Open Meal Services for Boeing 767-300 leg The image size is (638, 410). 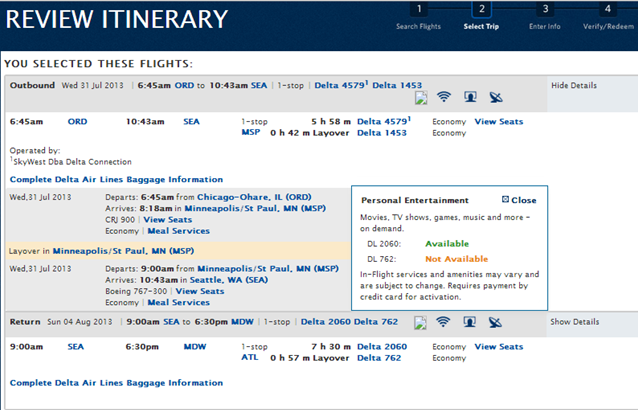point(179,303)
